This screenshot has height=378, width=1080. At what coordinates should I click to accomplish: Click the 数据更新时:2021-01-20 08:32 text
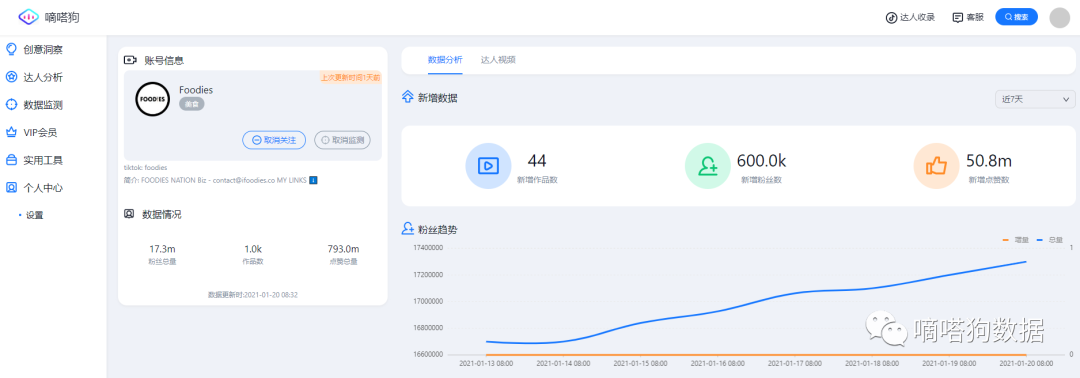click(253, 295)
